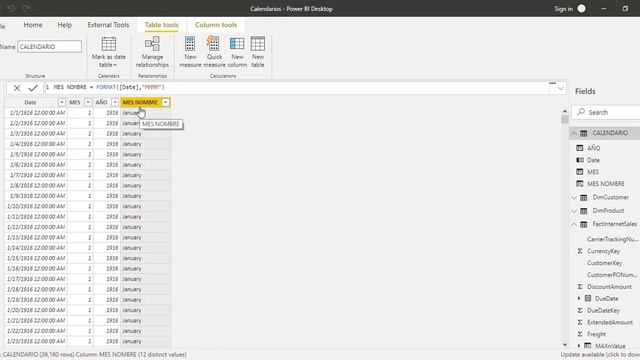Viewport: 640px width, 360px height.
Task: Click the MES NOMBRE column header
Action: pyautogui.click(x=140, y=102)
